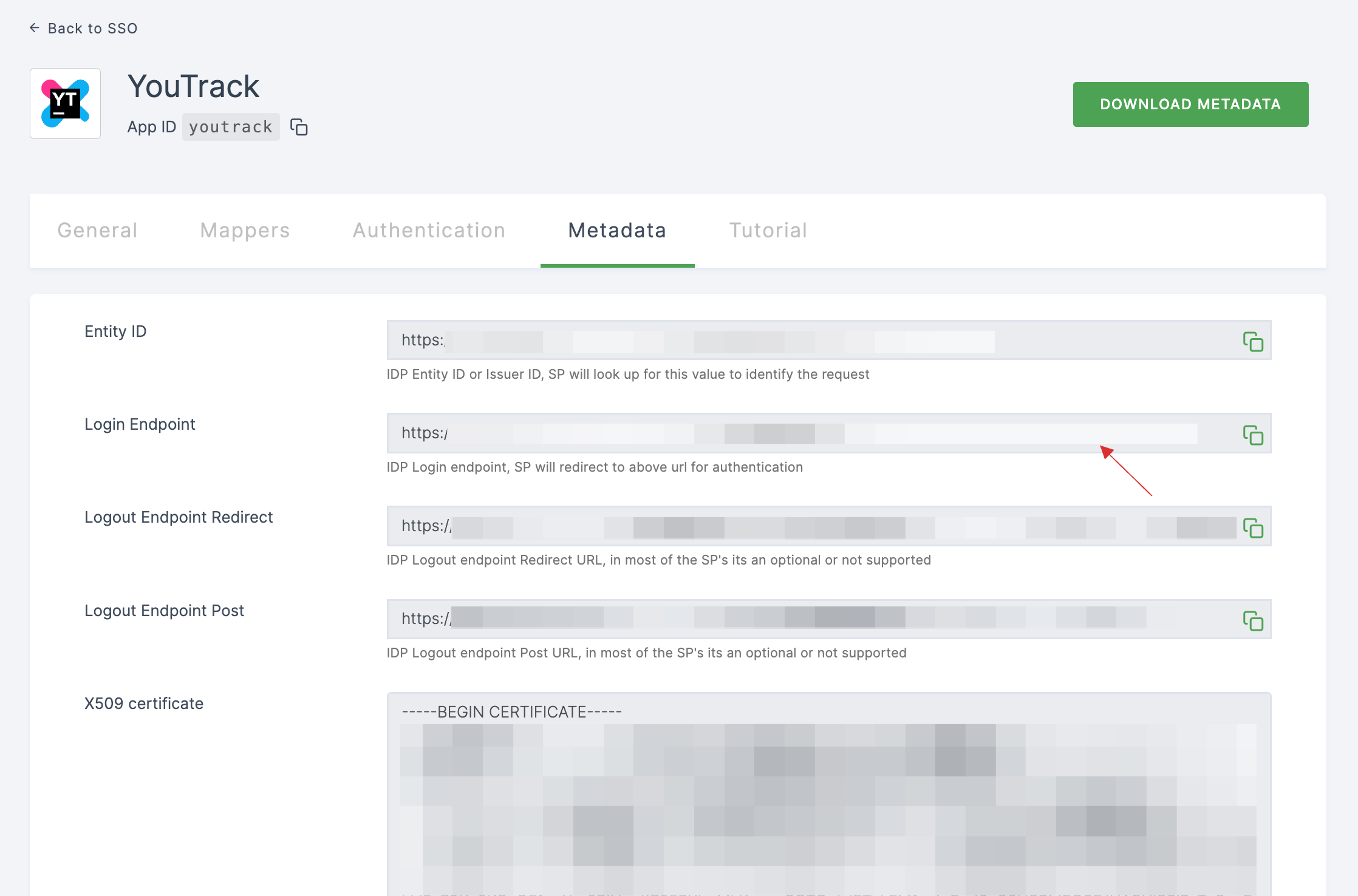
Task: Go back to SSO page
Action: click(x=83, y=28)
